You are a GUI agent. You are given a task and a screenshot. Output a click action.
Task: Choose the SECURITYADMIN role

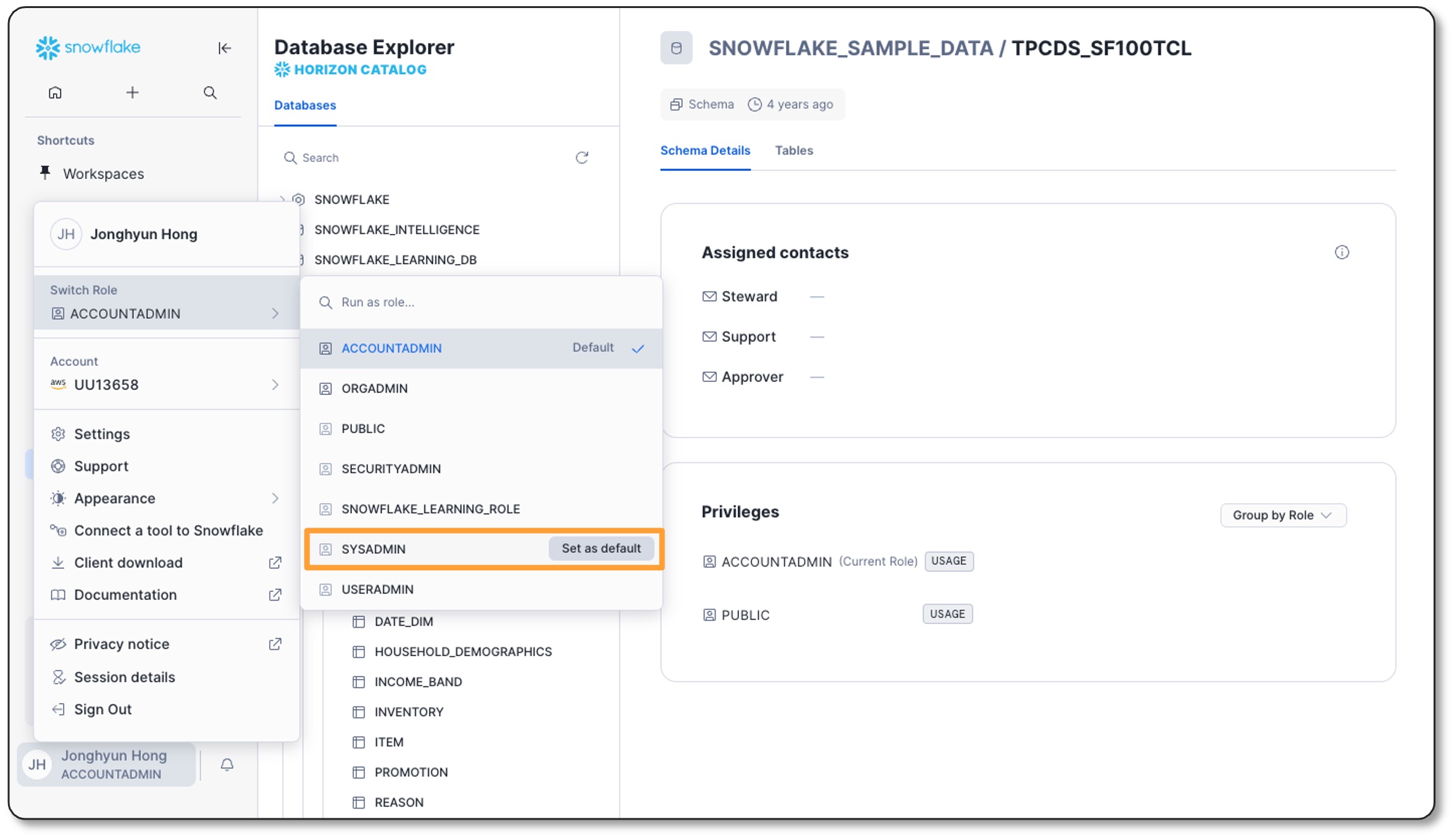[391, 468]
